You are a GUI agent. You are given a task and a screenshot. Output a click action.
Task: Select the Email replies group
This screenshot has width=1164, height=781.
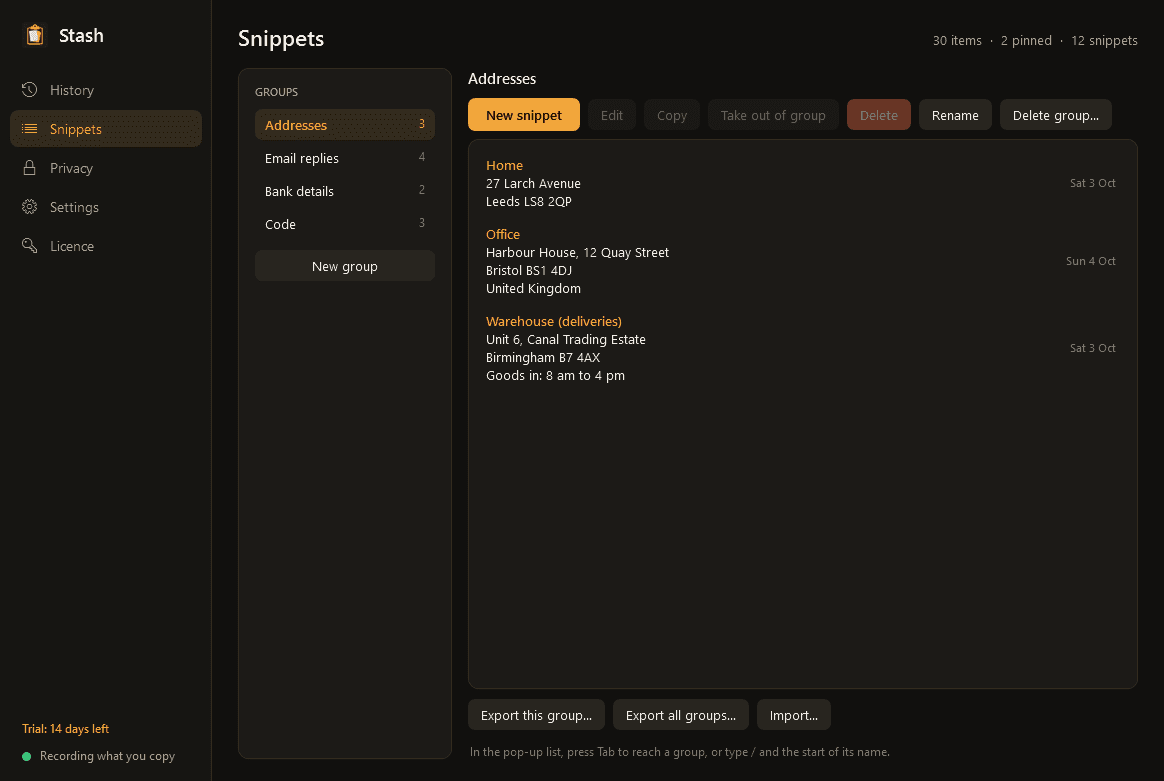tap(344, 158)
